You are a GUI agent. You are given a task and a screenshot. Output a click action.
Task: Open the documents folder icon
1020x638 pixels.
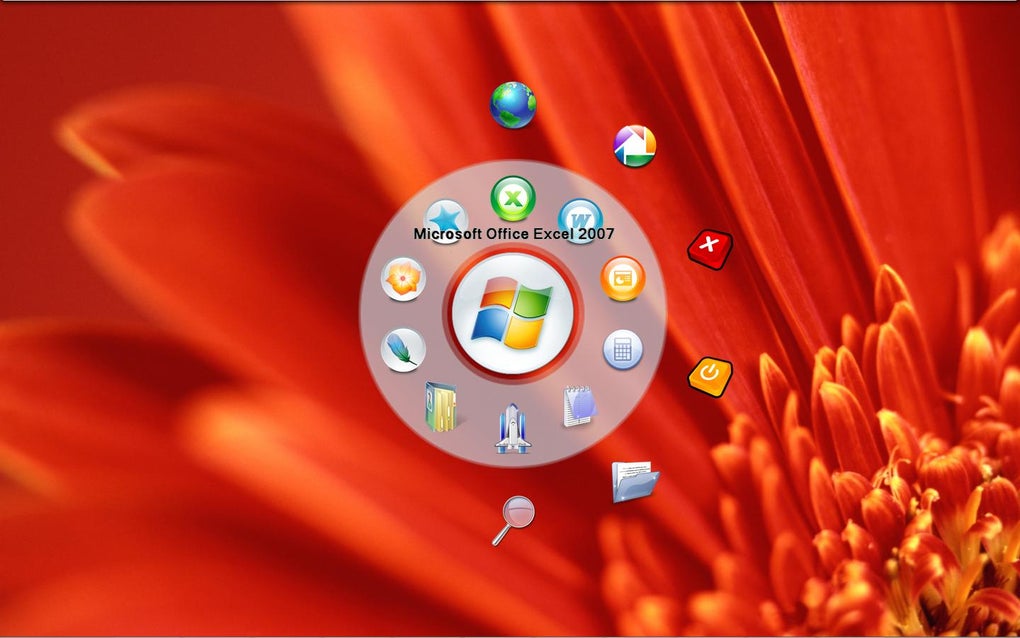click(635, 481)
